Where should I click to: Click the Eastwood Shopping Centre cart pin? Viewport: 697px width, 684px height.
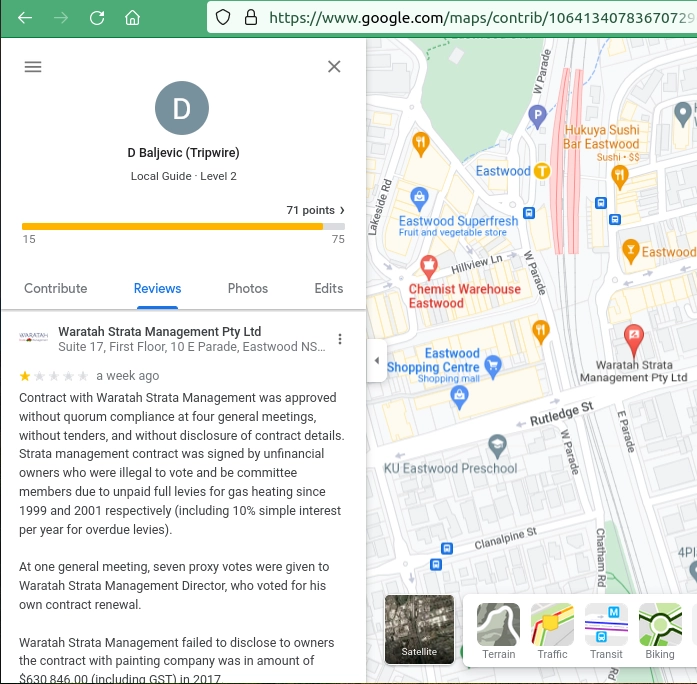(493, 367)
